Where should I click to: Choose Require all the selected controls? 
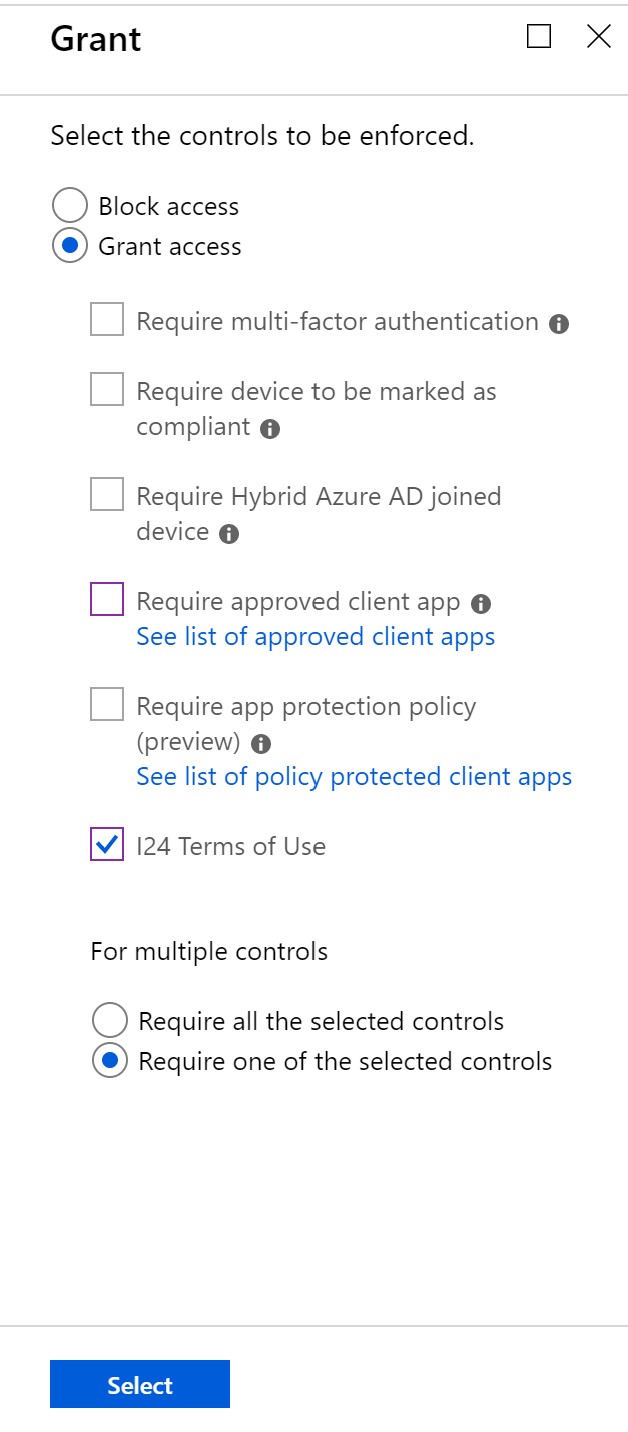pos(110,1021)
